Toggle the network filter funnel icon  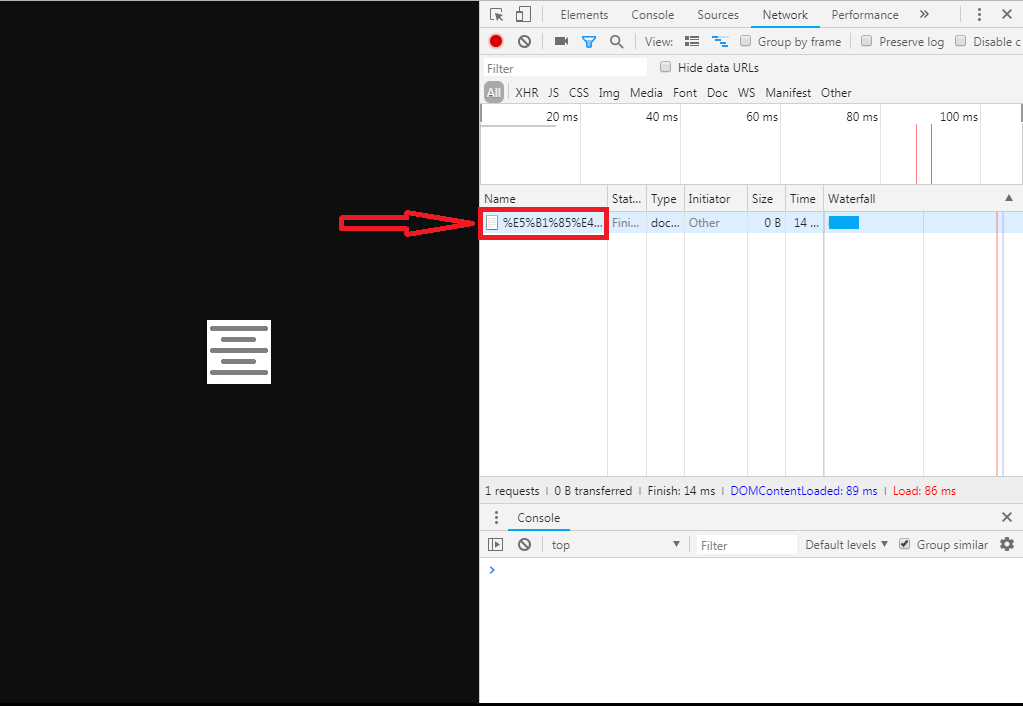point(589,41)
